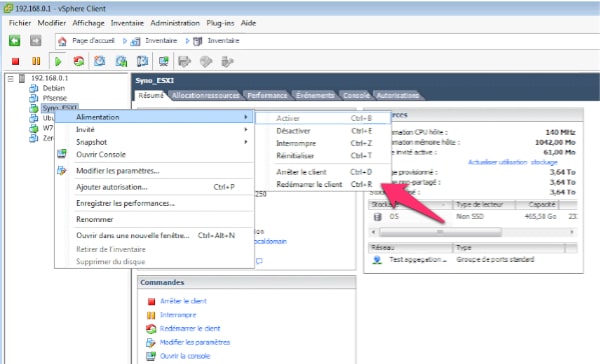Switch to the Performance tab
This screenshot has width=600, height=364.
pos(267,95)
